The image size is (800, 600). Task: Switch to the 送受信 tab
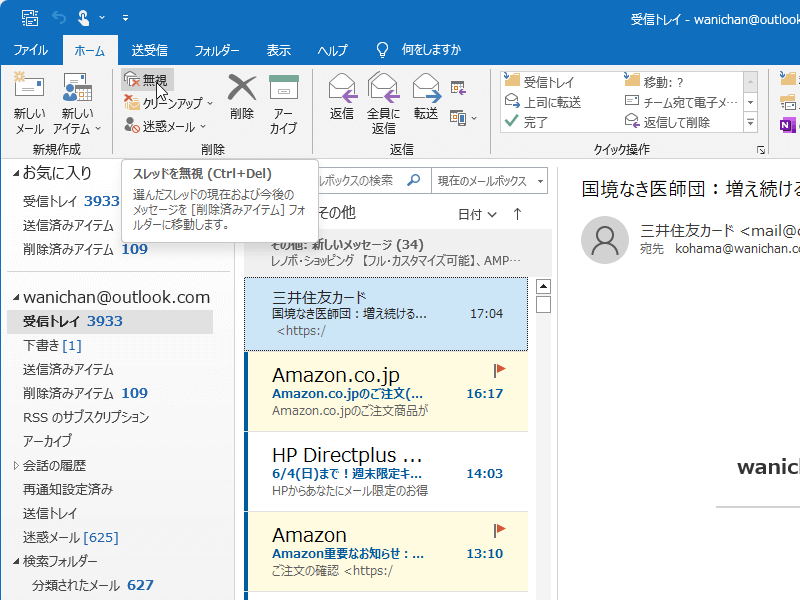149,50
